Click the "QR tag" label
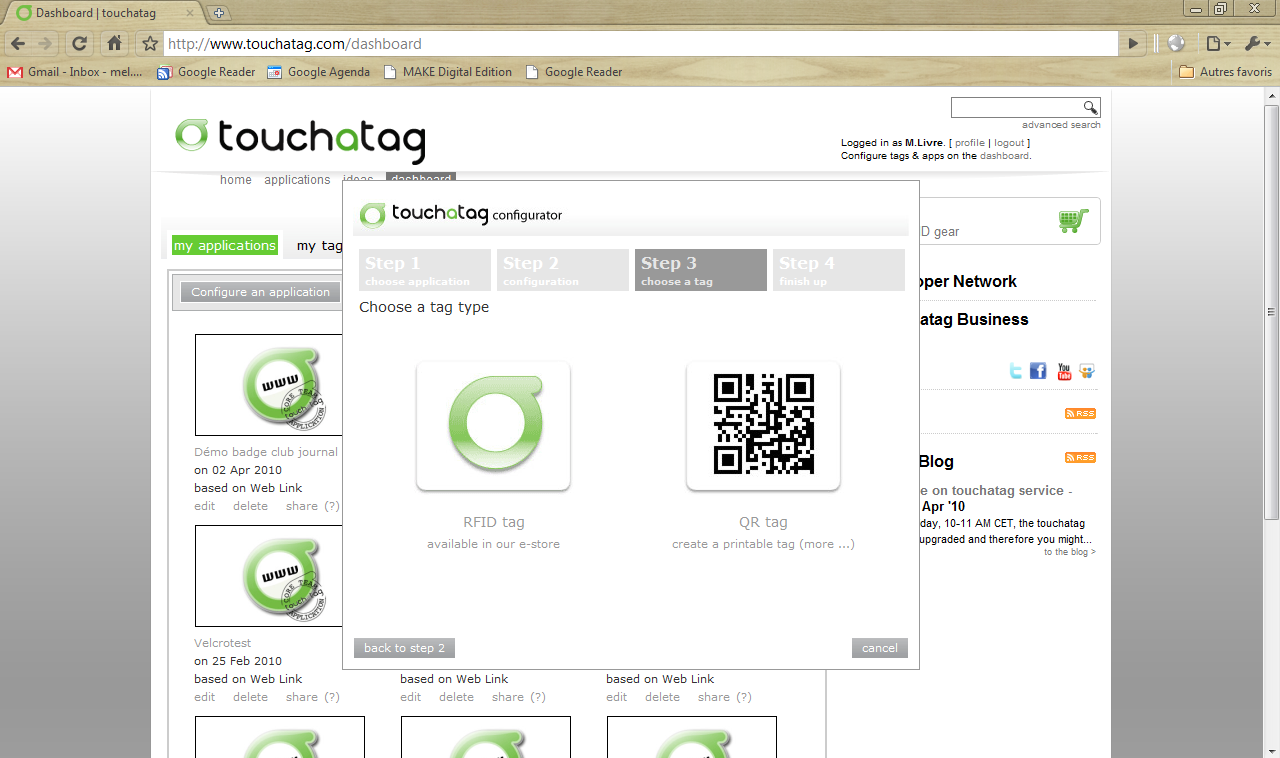Image resolution: width=1280 pixels, height=758 pixels. point(763,522)
